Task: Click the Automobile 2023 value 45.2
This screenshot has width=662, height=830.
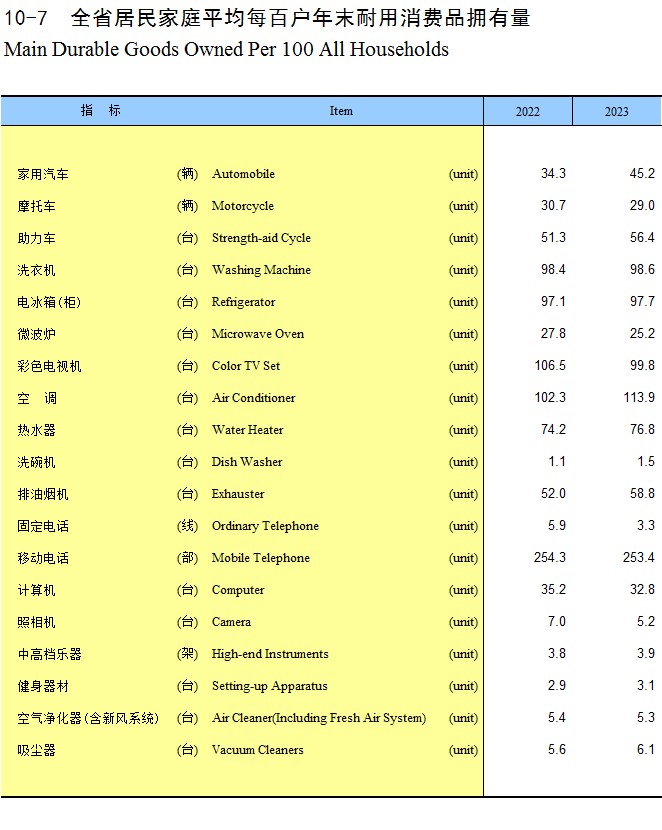Action: tap(642, 173)
